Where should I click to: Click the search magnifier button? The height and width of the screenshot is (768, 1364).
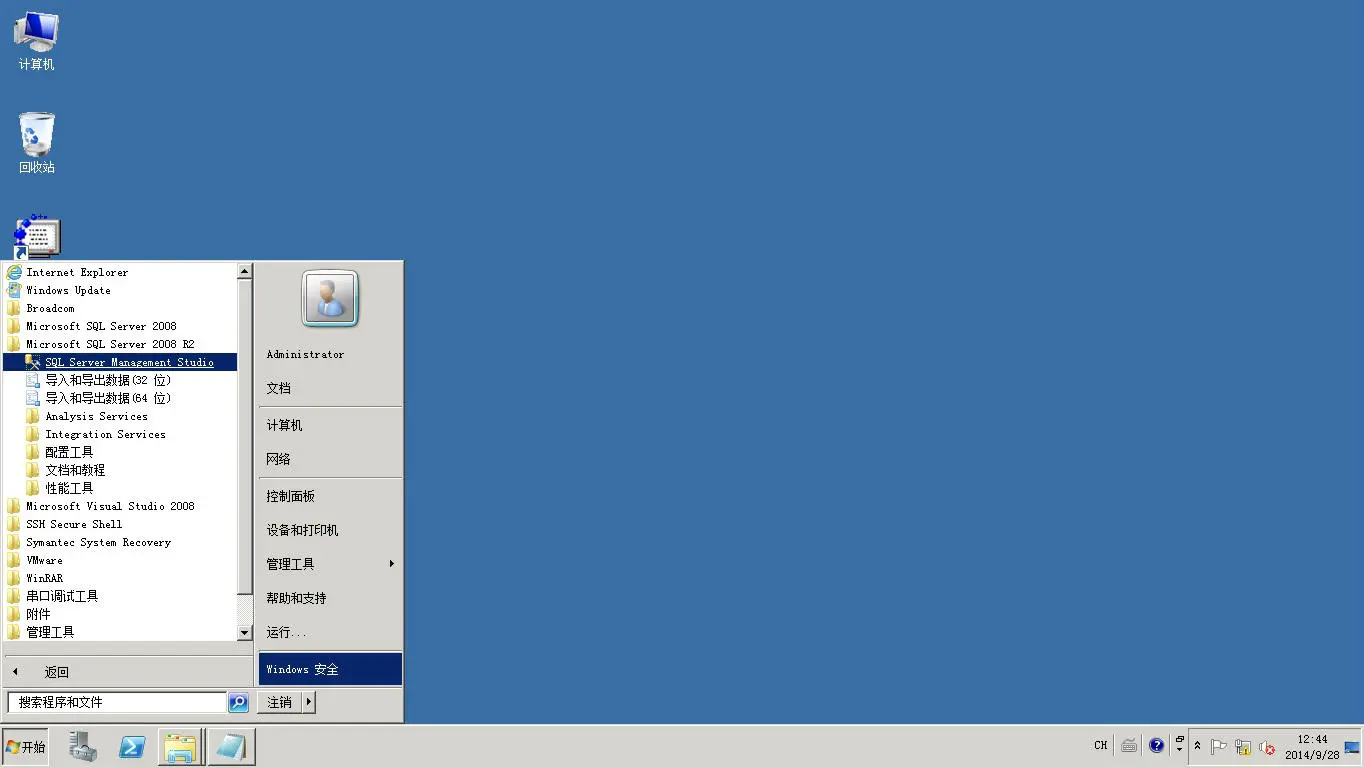[238, 702]
